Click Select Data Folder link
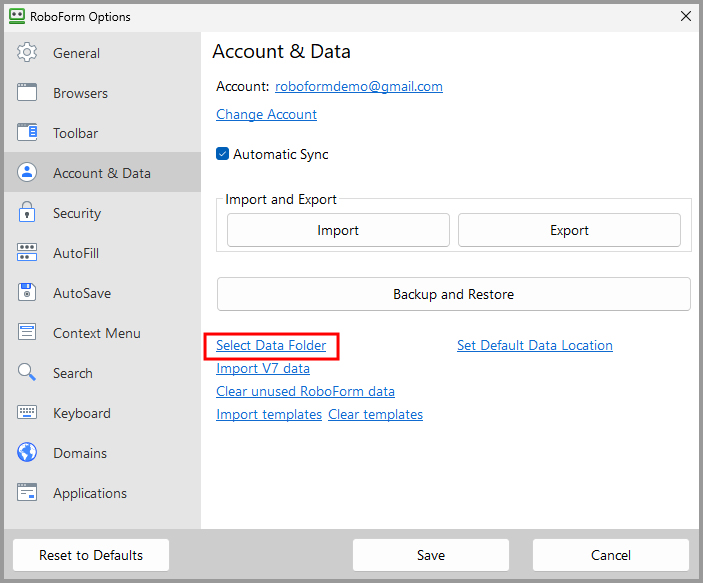This screenshot has height=583, width=703. pos(271,345)
